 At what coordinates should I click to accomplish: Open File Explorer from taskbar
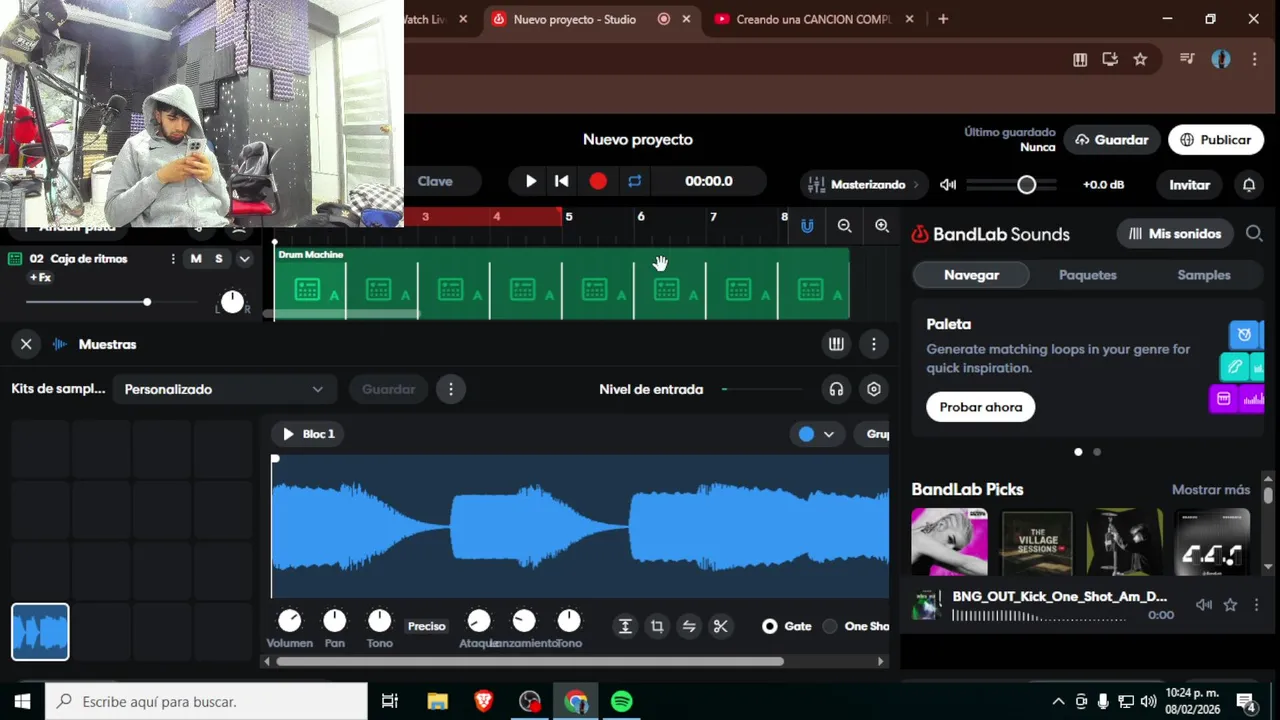[438, 702]
